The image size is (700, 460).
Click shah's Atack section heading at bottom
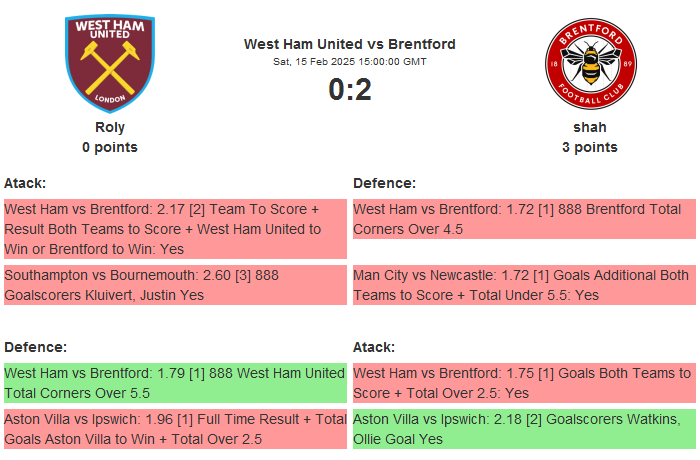pos(374,347)
